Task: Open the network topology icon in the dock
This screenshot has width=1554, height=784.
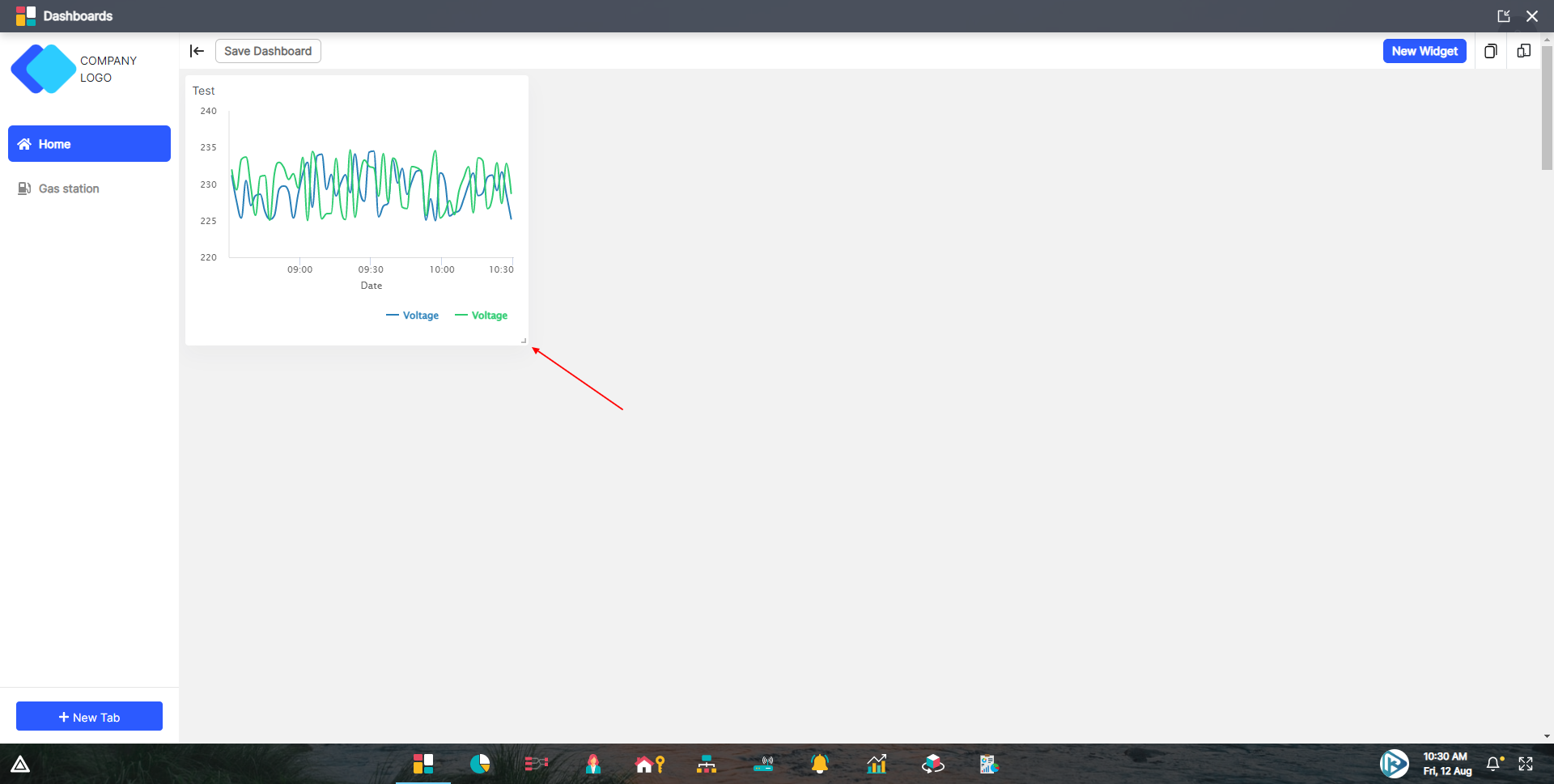Action: (706, 764)
